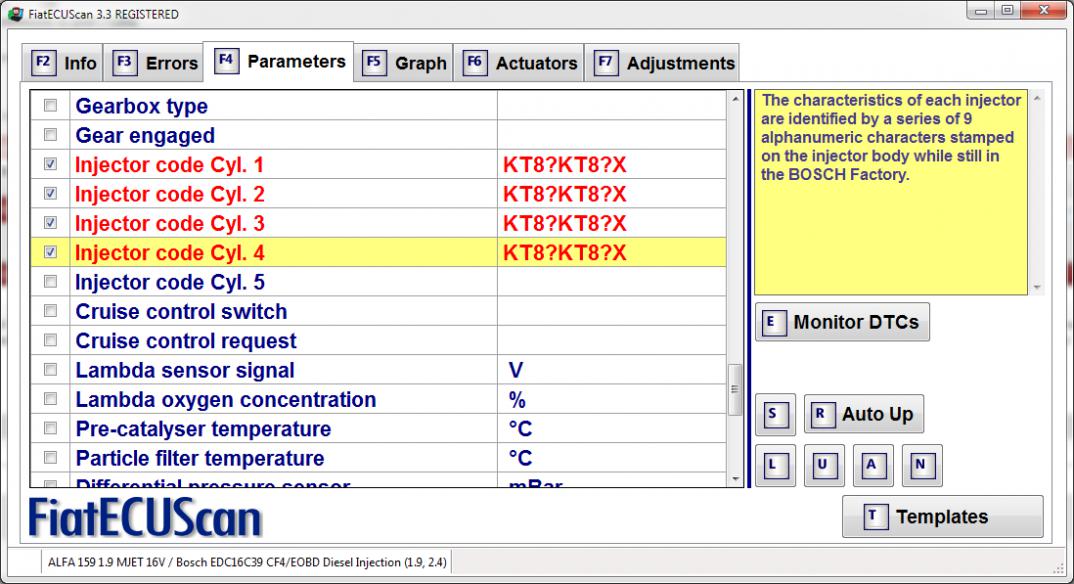The width and height of the screenshot is (1074, 584).
Task: Click the V unit of Lambda sensor signal
Action: coord(516,370)
